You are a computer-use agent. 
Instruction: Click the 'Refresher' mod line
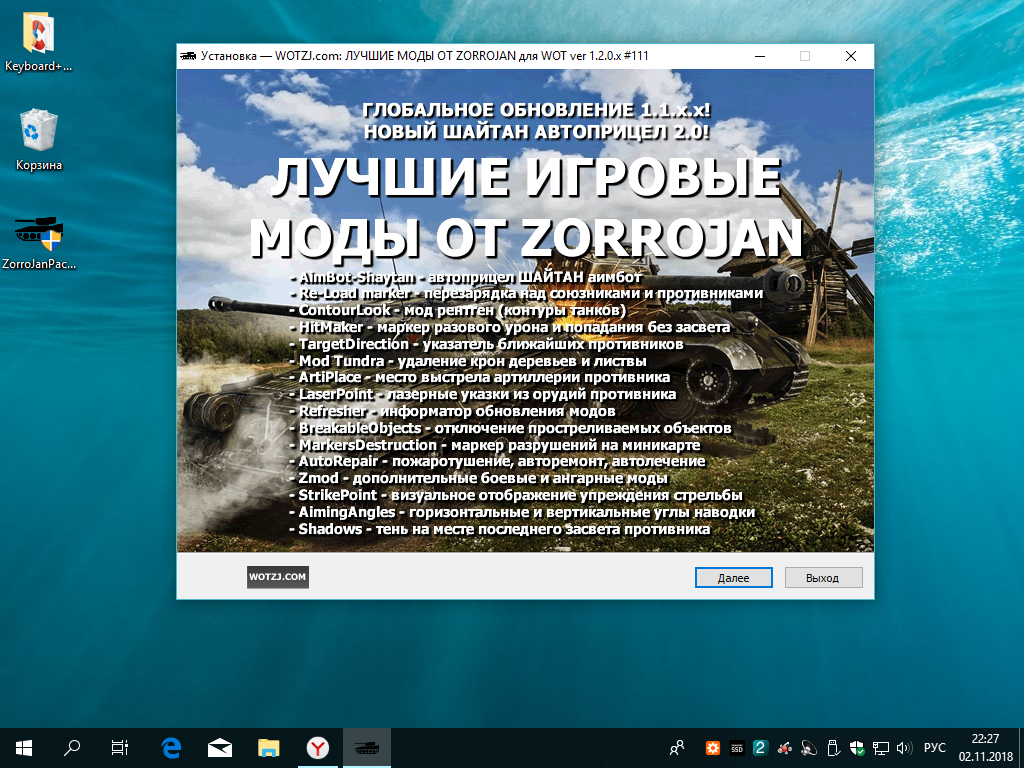click(453, 411)
